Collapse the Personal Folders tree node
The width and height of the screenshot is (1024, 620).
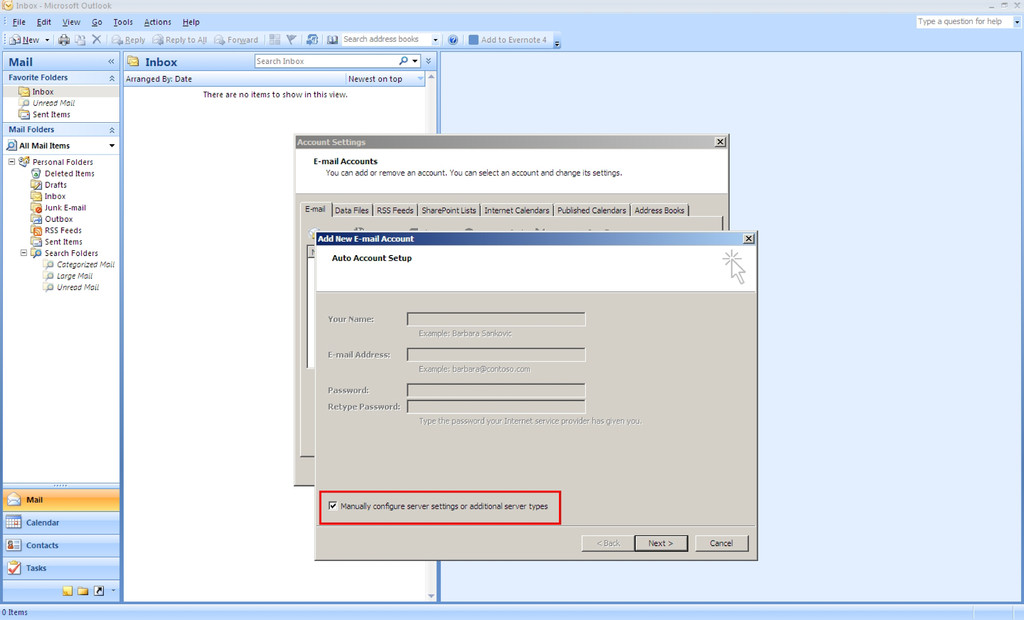coord(11,161)
